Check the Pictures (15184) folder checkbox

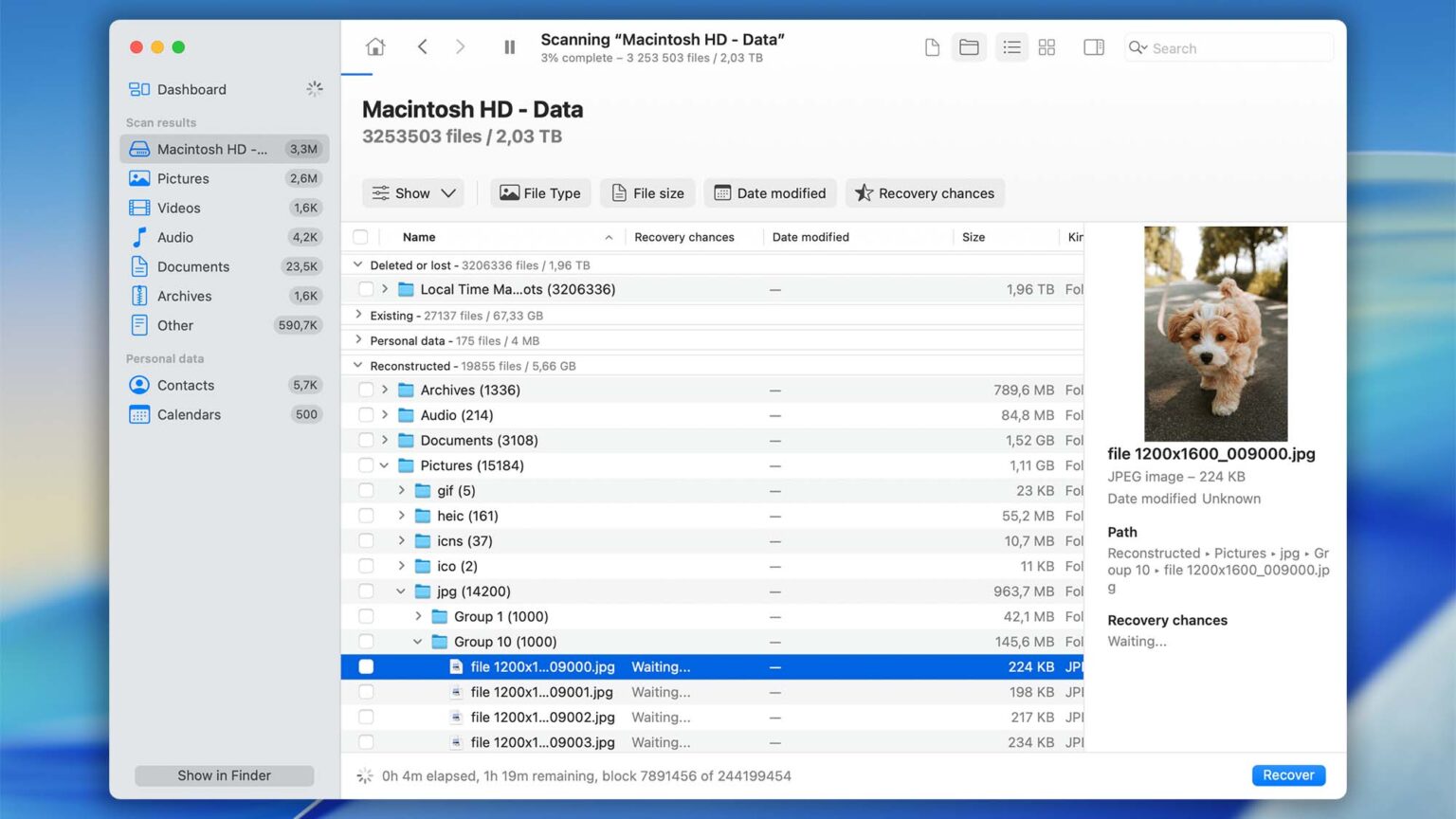pyautogui.click(x=366, y=465)
